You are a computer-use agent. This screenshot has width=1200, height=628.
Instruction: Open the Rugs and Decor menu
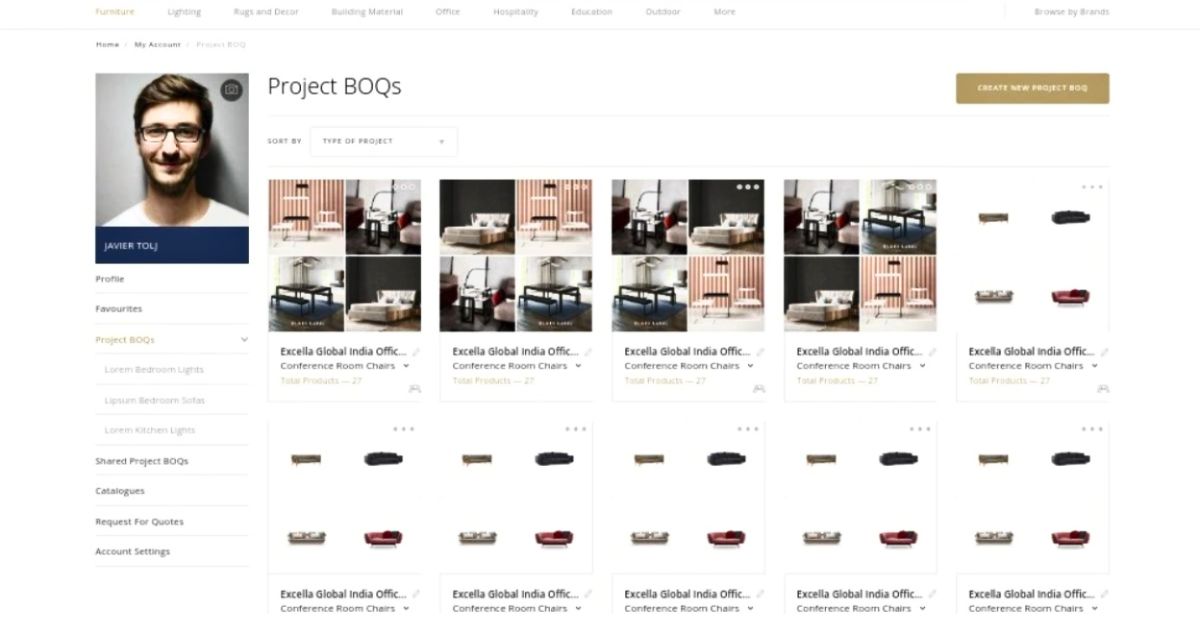267,12
